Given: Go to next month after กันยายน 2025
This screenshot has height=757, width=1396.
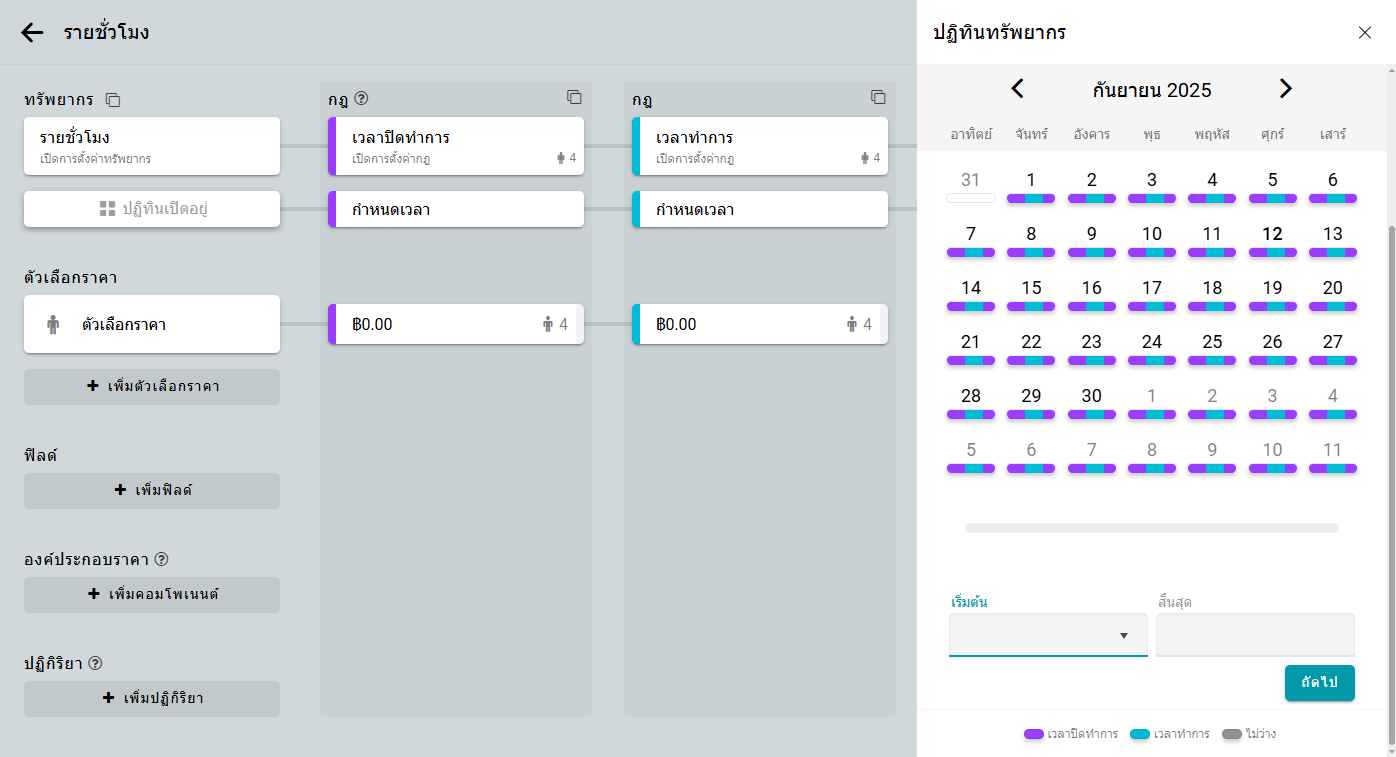Looking at the screenshot, I should tap(1286, 89).
